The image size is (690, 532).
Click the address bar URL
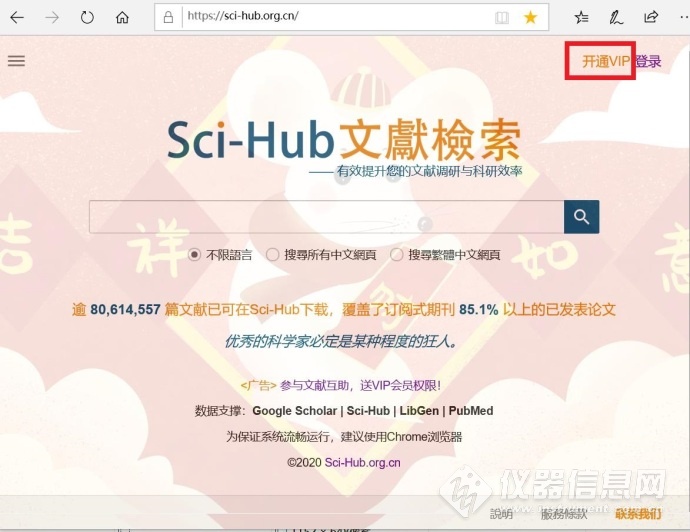coord(243,16)
